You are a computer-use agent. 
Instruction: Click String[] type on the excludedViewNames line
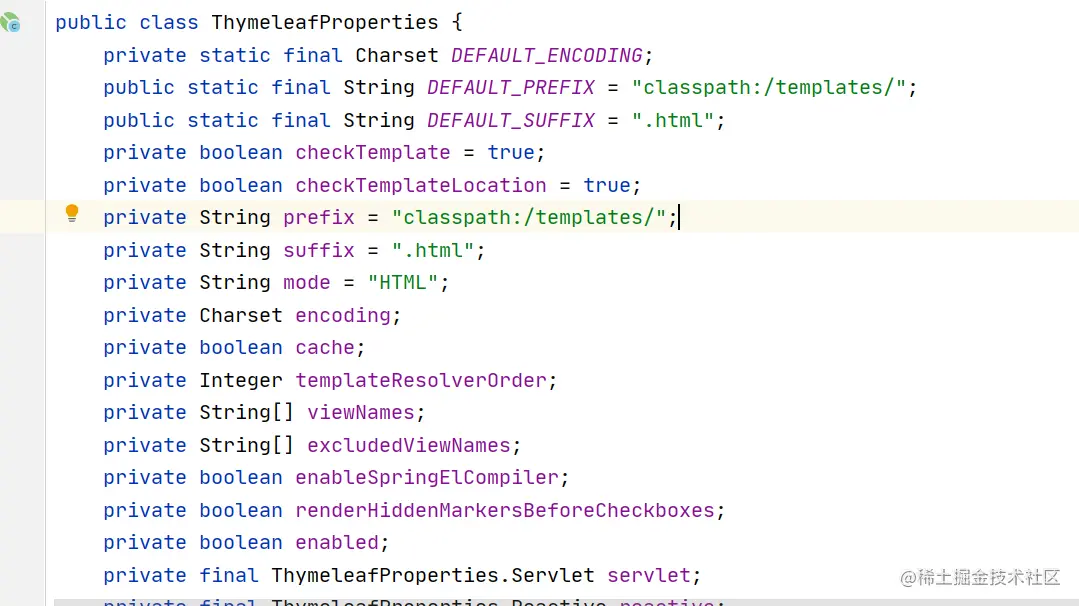pos(247,446)
